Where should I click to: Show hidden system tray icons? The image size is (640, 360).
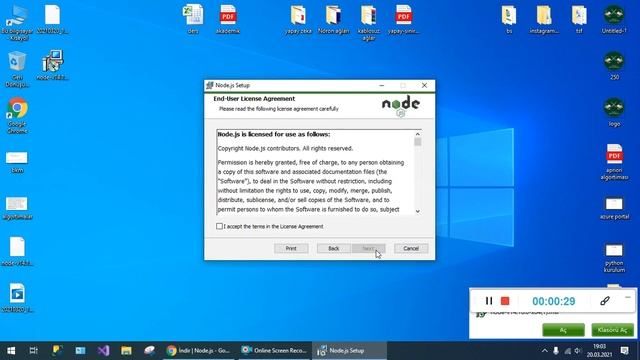[x=544, y=351]
